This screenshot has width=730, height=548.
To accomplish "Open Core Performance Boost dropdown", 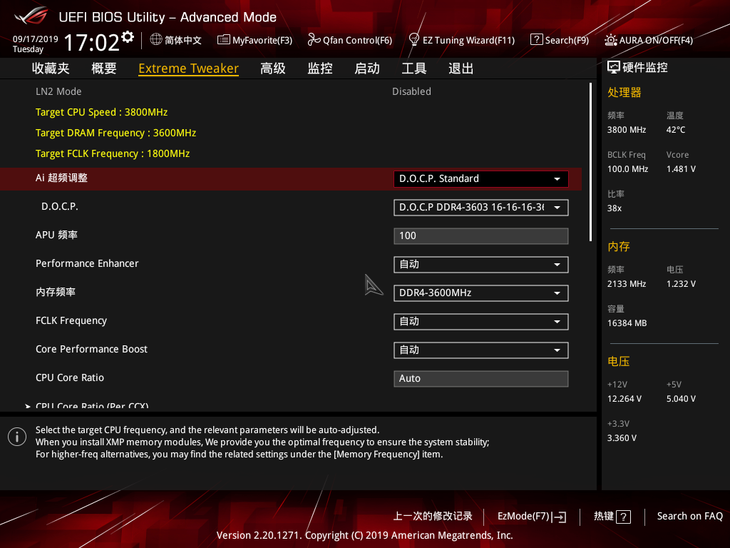I will (480, 350).
